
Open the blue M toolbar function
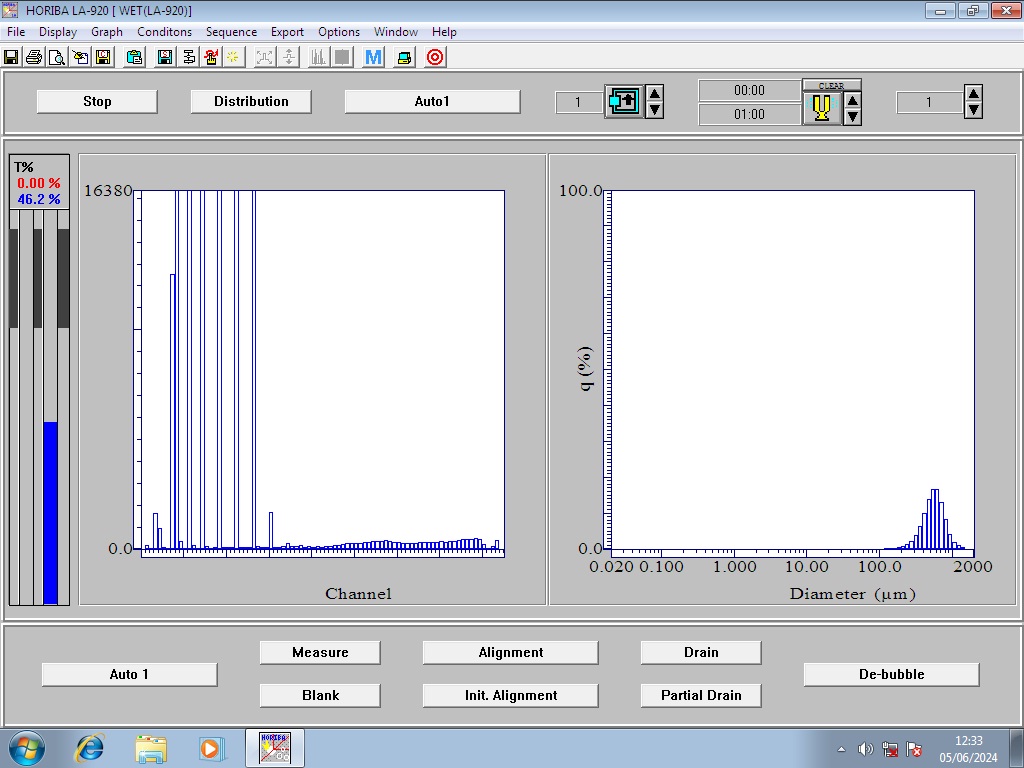(x=374, y=57)
